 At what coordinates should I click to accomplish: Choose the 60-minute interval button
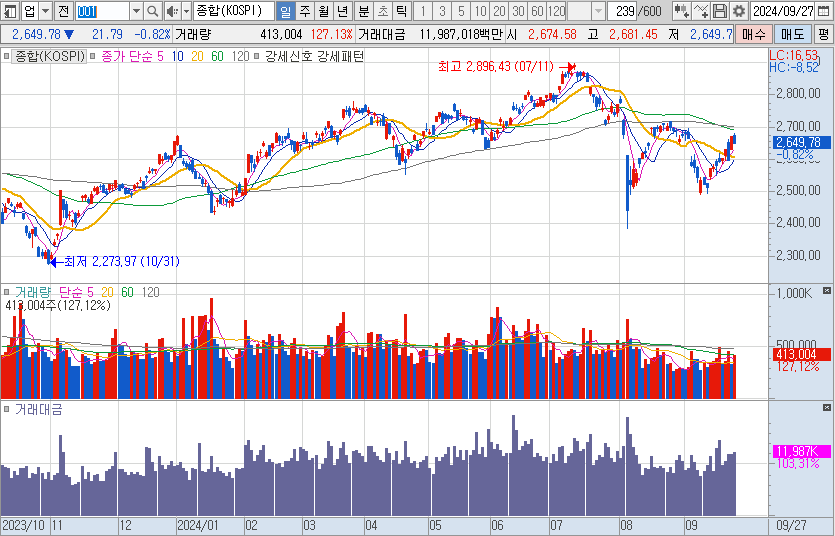(537, 11)
